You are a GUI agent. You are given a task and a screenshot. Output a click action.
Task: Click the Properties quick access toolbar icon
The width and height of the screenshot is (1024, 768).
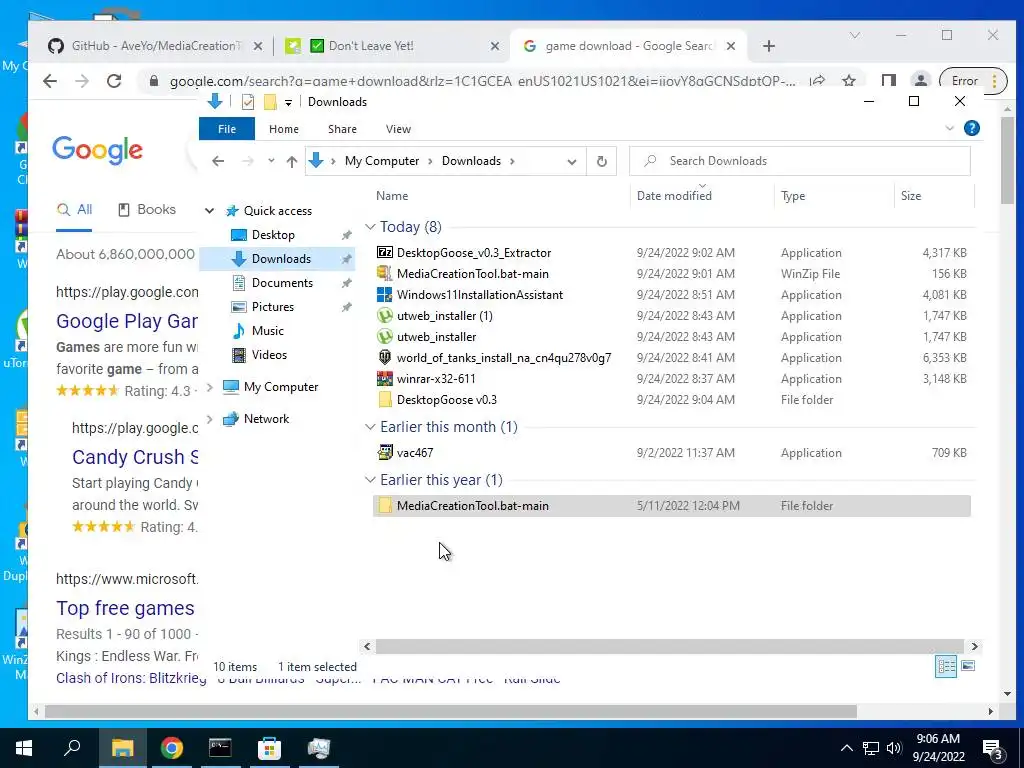click(248, 102)
